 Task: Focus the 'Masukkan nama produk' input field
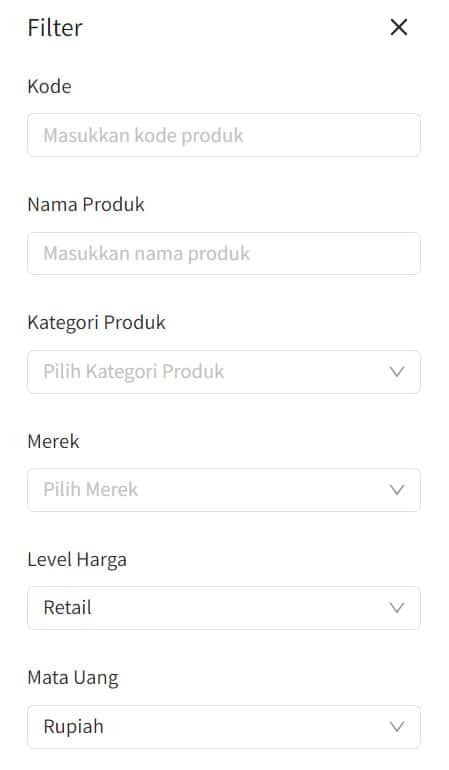(x=224, y=253)
